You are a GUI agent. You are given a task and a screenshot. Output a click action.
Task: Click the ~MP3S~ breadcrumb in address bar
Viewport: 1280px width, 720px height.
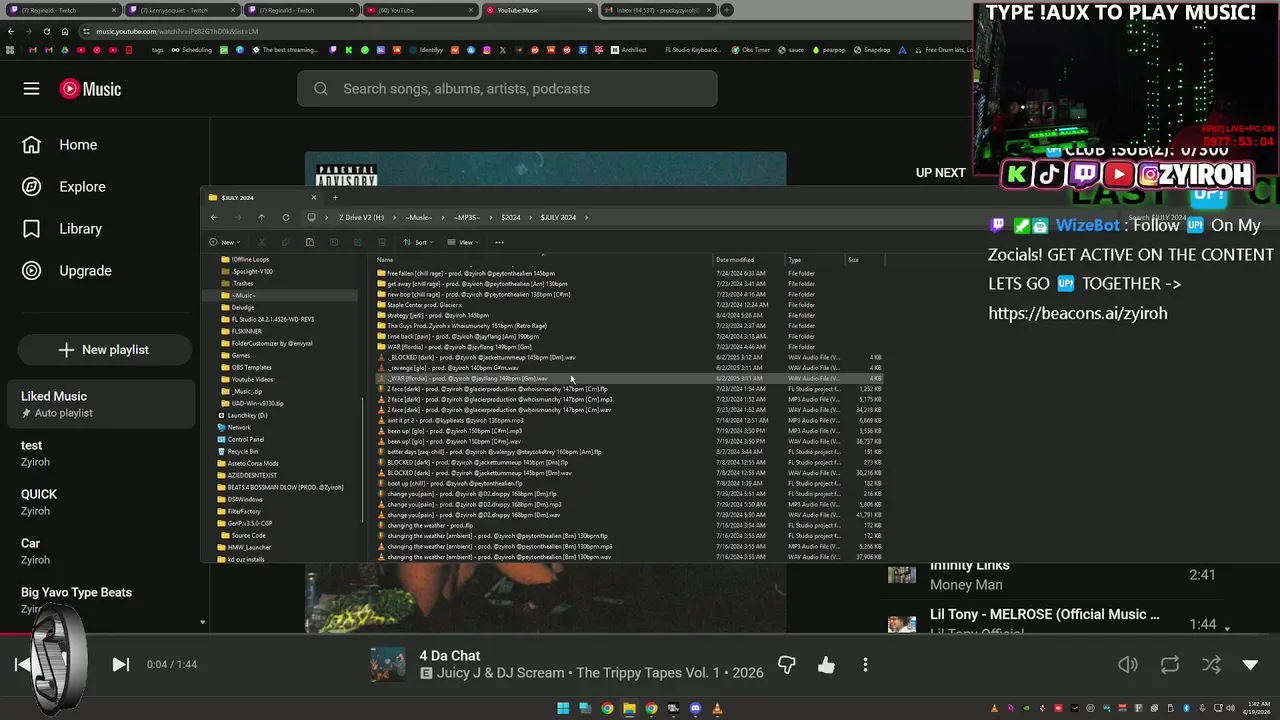click(467, 217)
